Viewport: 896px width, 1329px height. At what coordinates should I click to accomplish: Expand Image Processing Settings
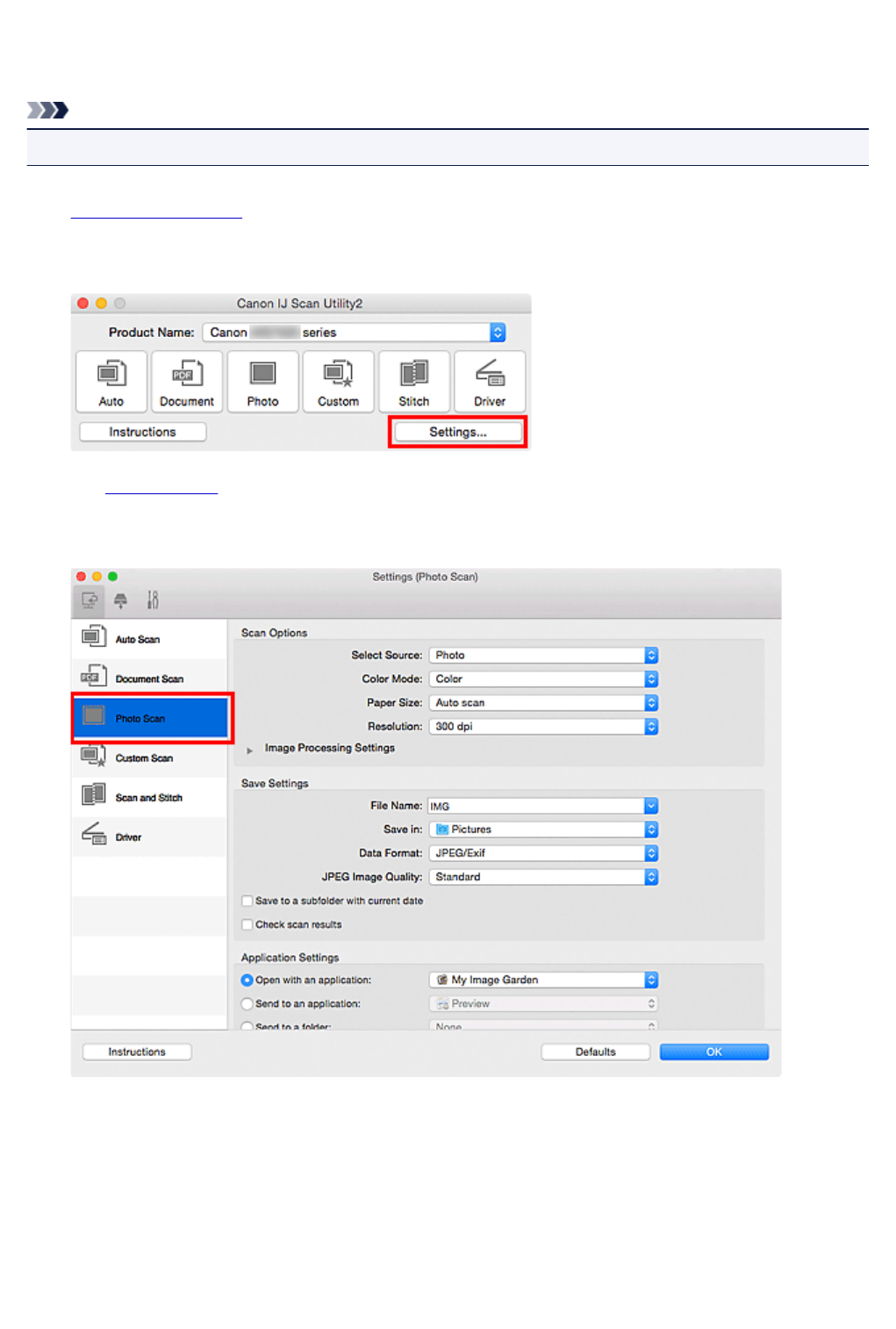[250, 750]
